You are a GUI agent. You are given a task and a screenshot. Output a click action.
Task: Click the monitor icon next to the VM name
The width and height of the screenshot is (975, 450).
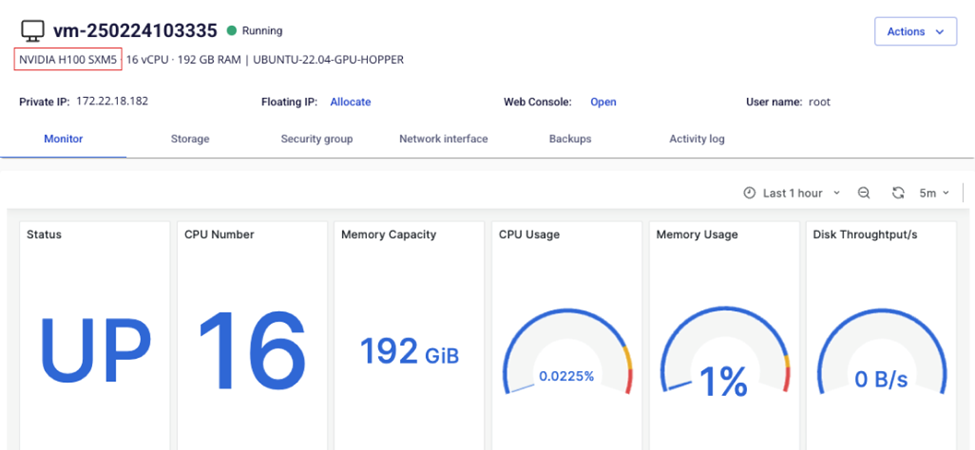pos(33,32)
